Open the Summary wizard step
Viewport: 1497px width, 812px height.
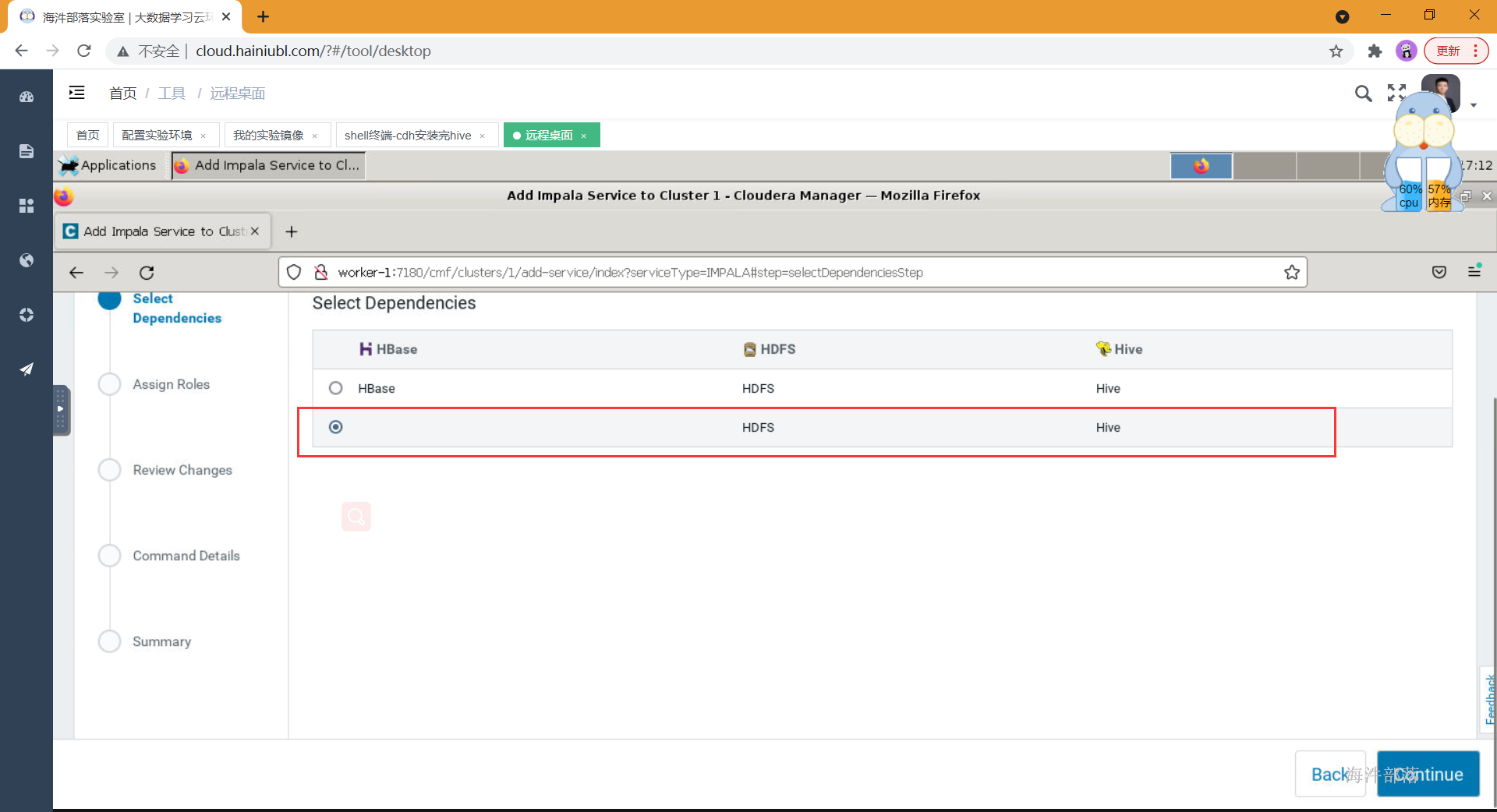pos(161,641)
